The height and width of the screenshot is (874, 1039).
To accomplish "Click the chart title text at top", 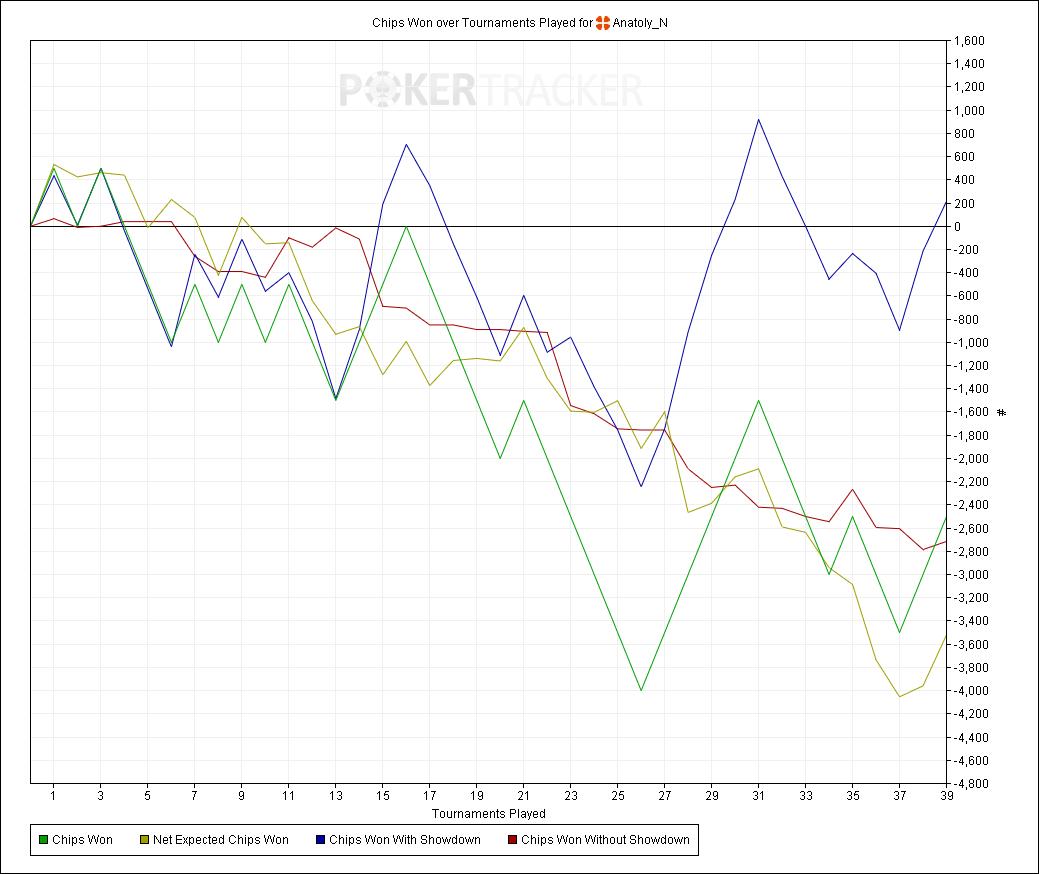I will click(x=481, y=22).
